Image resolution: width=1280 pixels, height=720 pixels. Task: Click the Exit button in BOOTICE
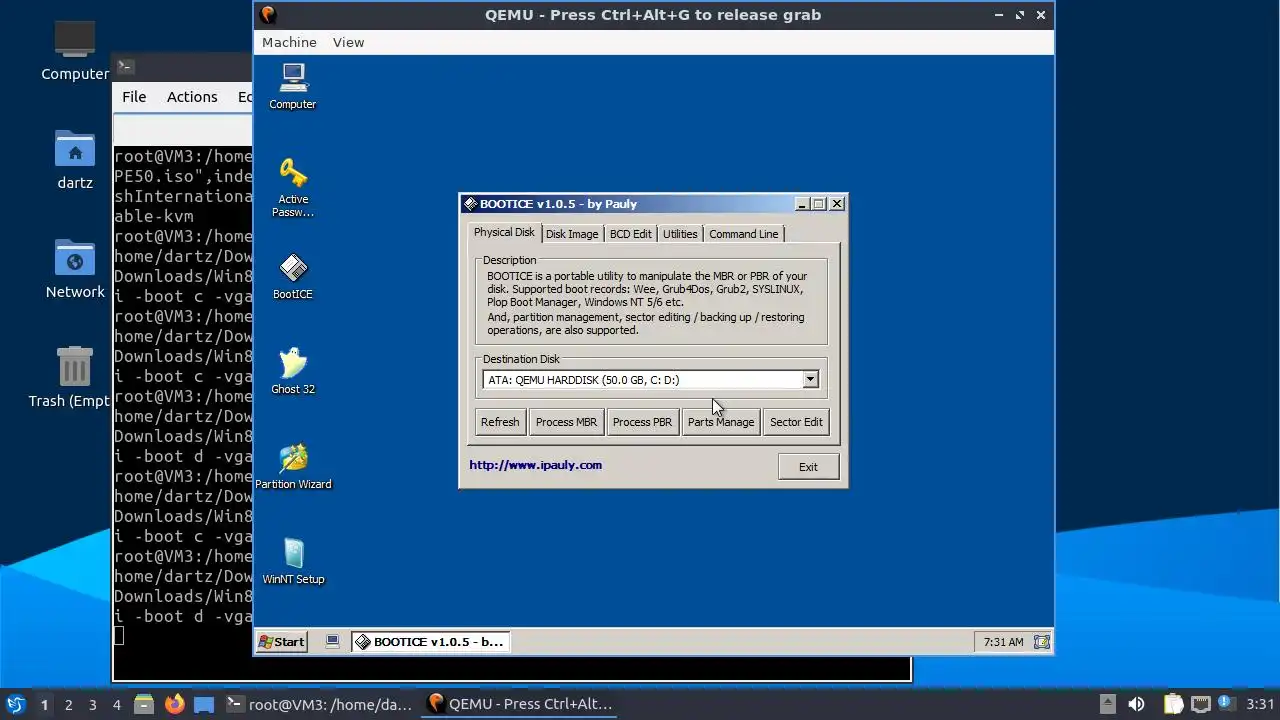pos(808,467)
